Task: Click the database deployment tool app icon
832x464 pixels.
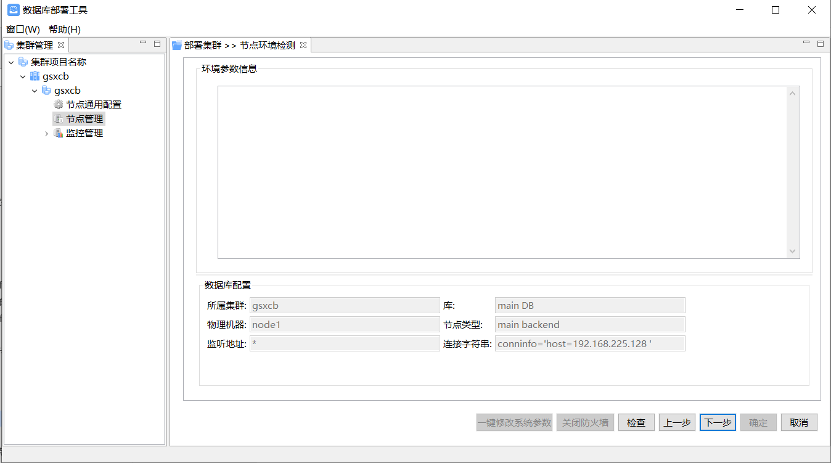Action: [x=13, y=10]
